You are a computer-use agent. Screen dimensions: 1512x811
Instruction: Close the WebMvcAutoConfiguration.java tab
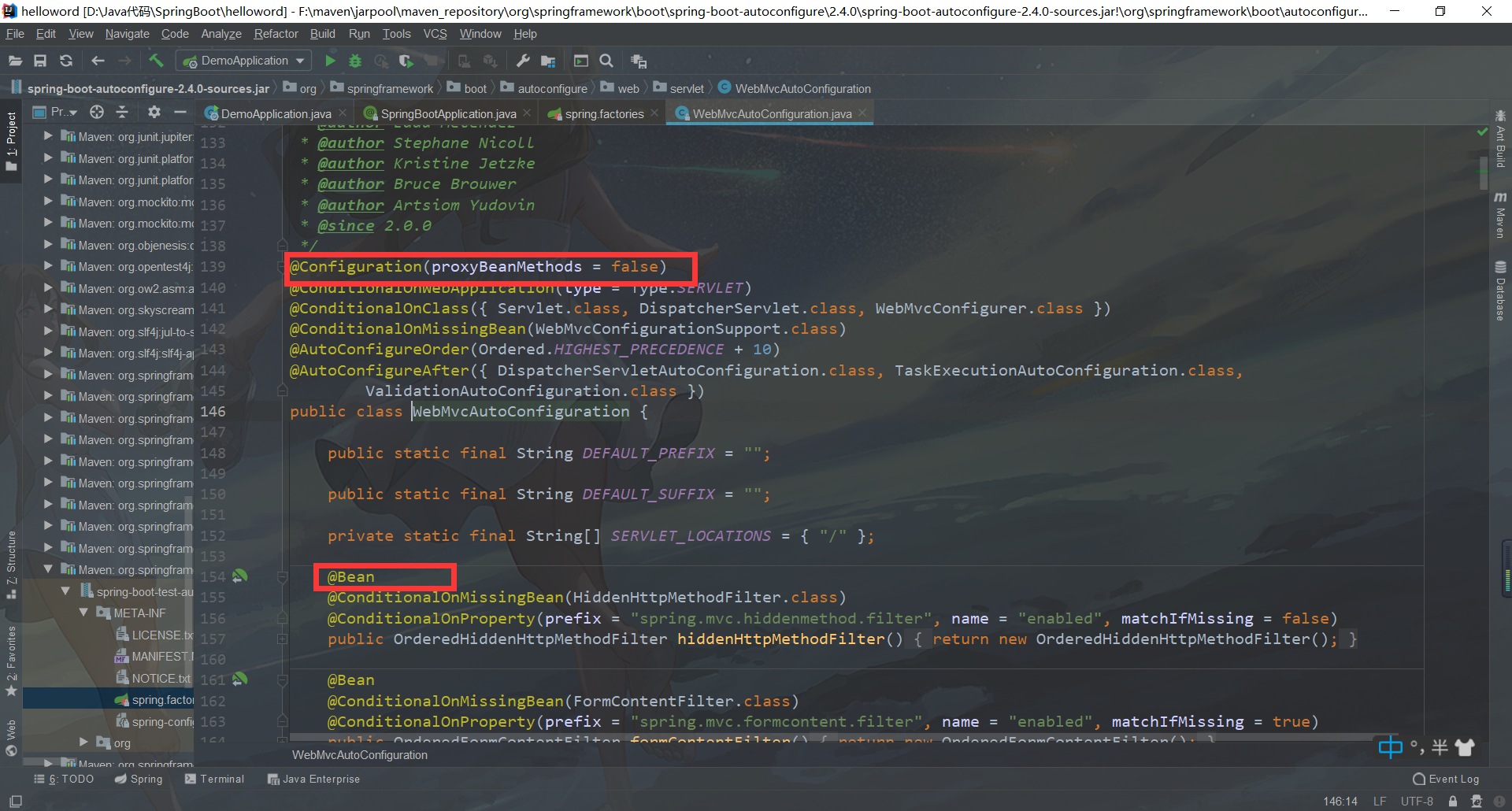(x=863, y=113)
